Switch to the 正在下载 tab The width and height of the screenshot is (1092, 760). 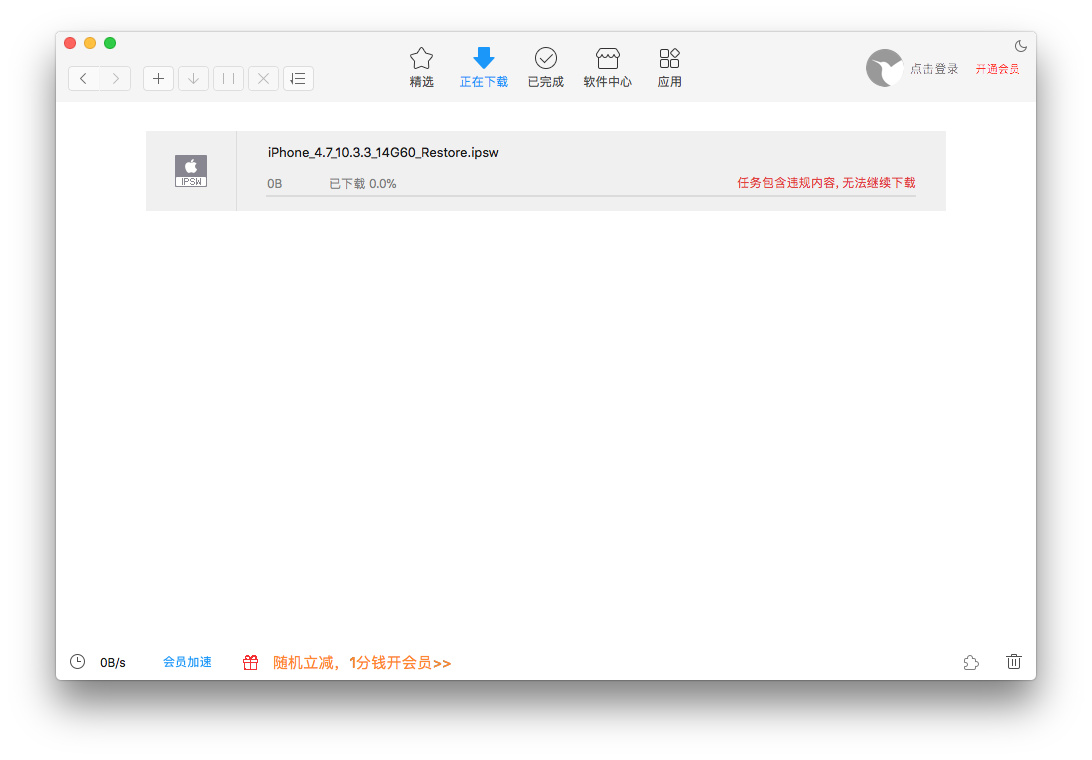point(483,68)
